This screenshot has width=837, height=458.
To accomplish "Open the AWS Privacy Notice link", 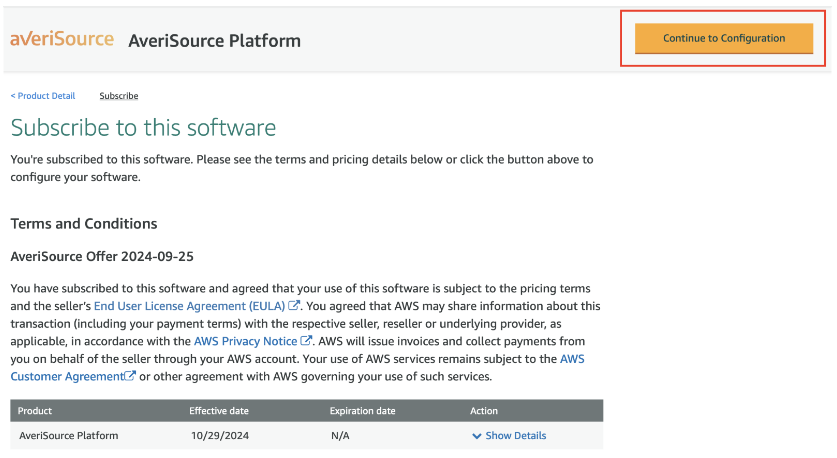I will (x=246, y=341).
